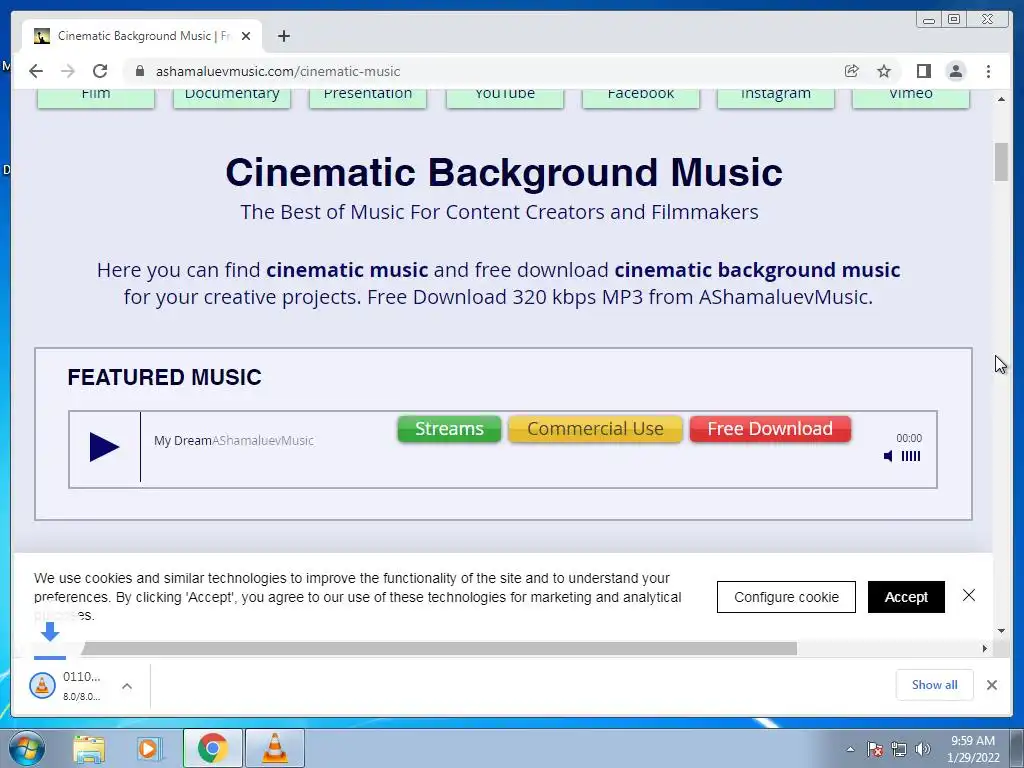Open Windows Media Player from taskbar
The width and height of the screenshot is (1024, 768).
pos(150,748)
